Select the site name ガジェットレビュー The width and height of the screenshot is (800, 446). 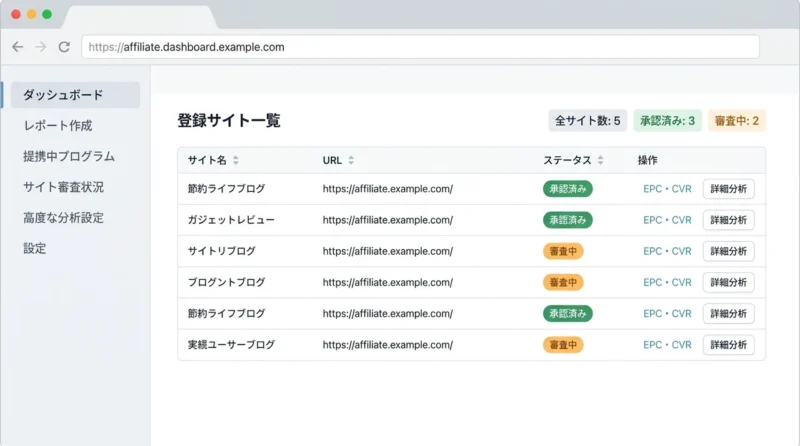coord(231,220)
